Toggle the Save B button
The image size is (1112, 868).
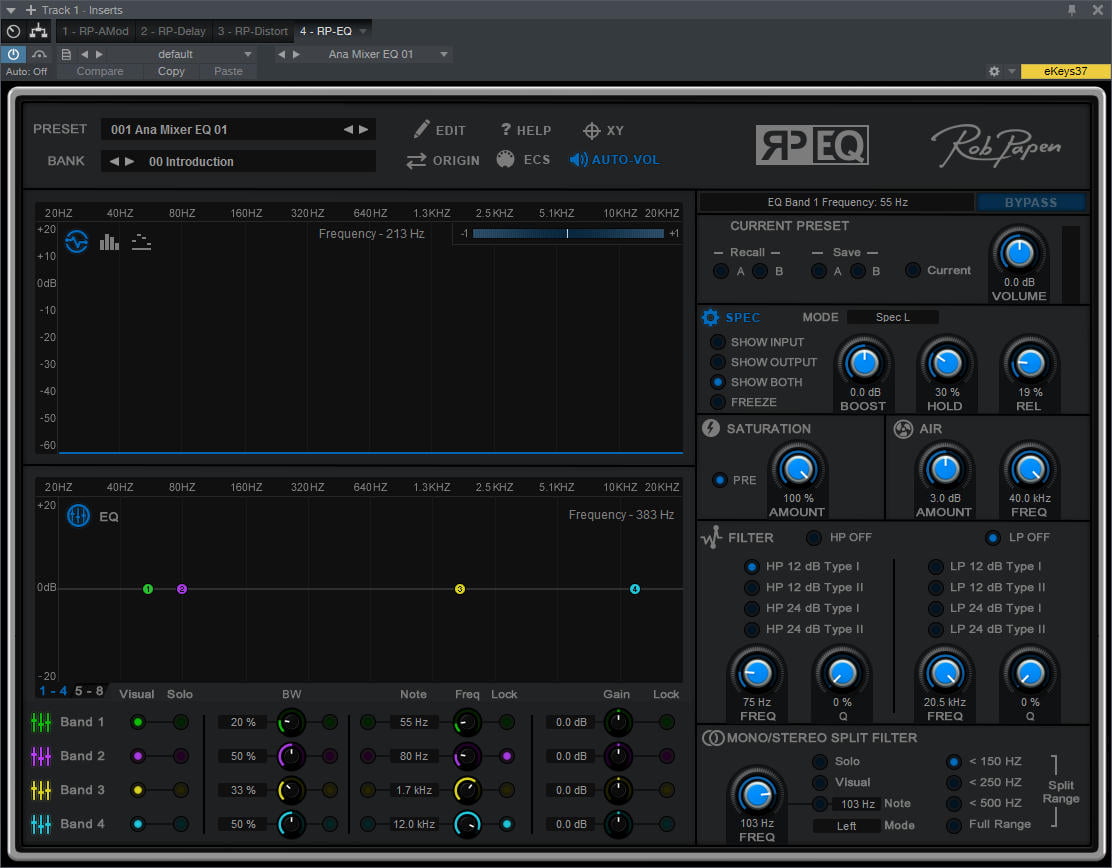point(858,271)
